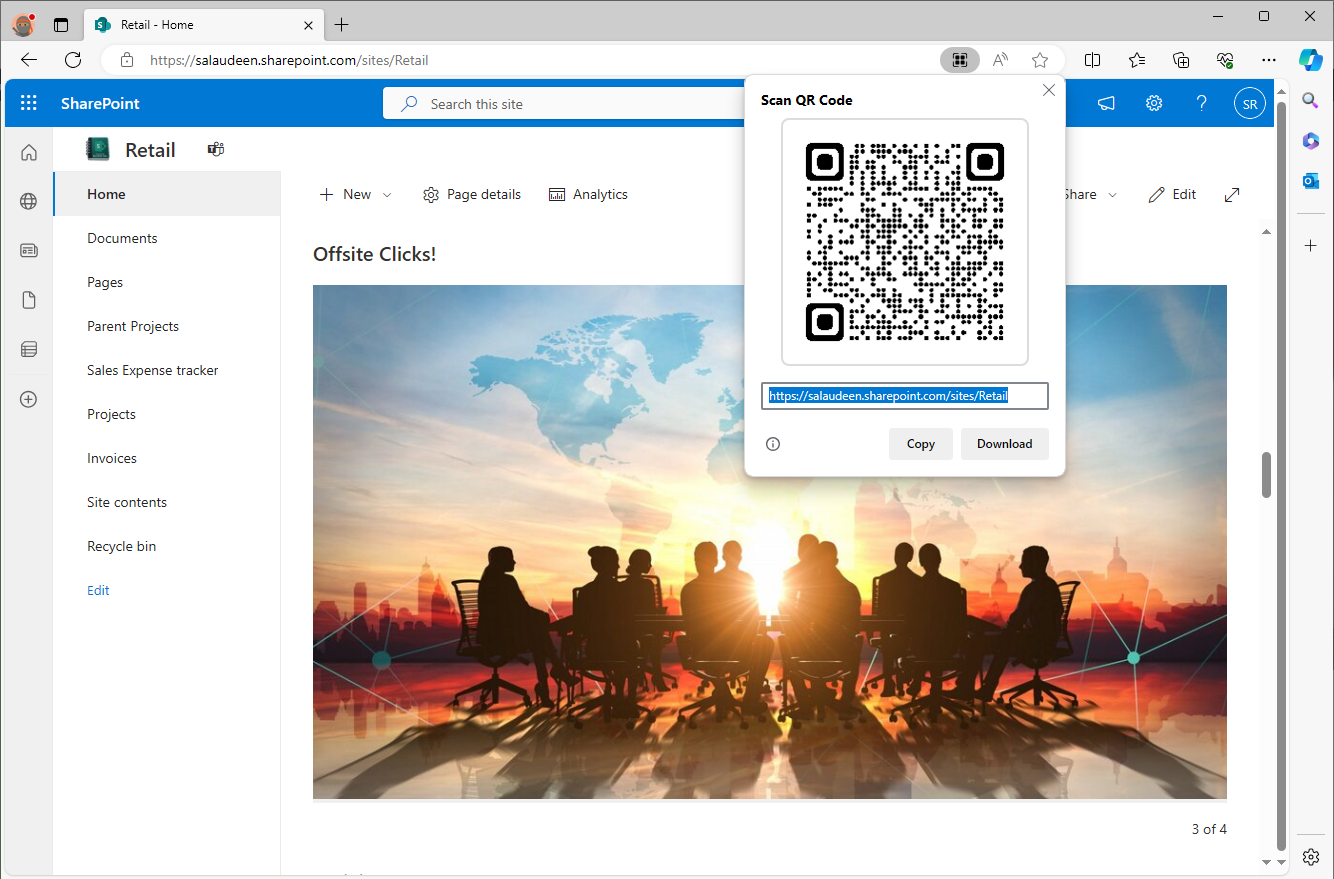The height and width of the screenshot is (879, 1334).
Task: Expand the New menu dropdown
Action: [x=386, y=194]
